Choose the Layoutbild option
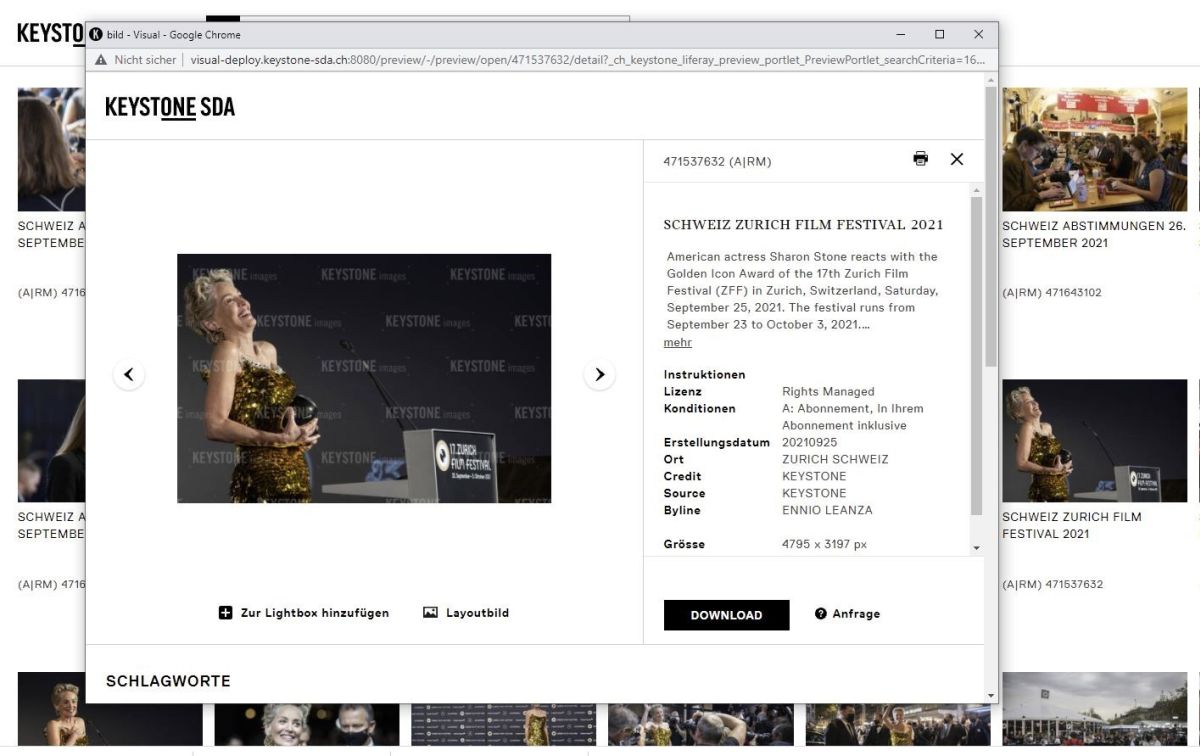This screenshot has width=1200, height=756. pyautogui.click(x=466, y=613)
